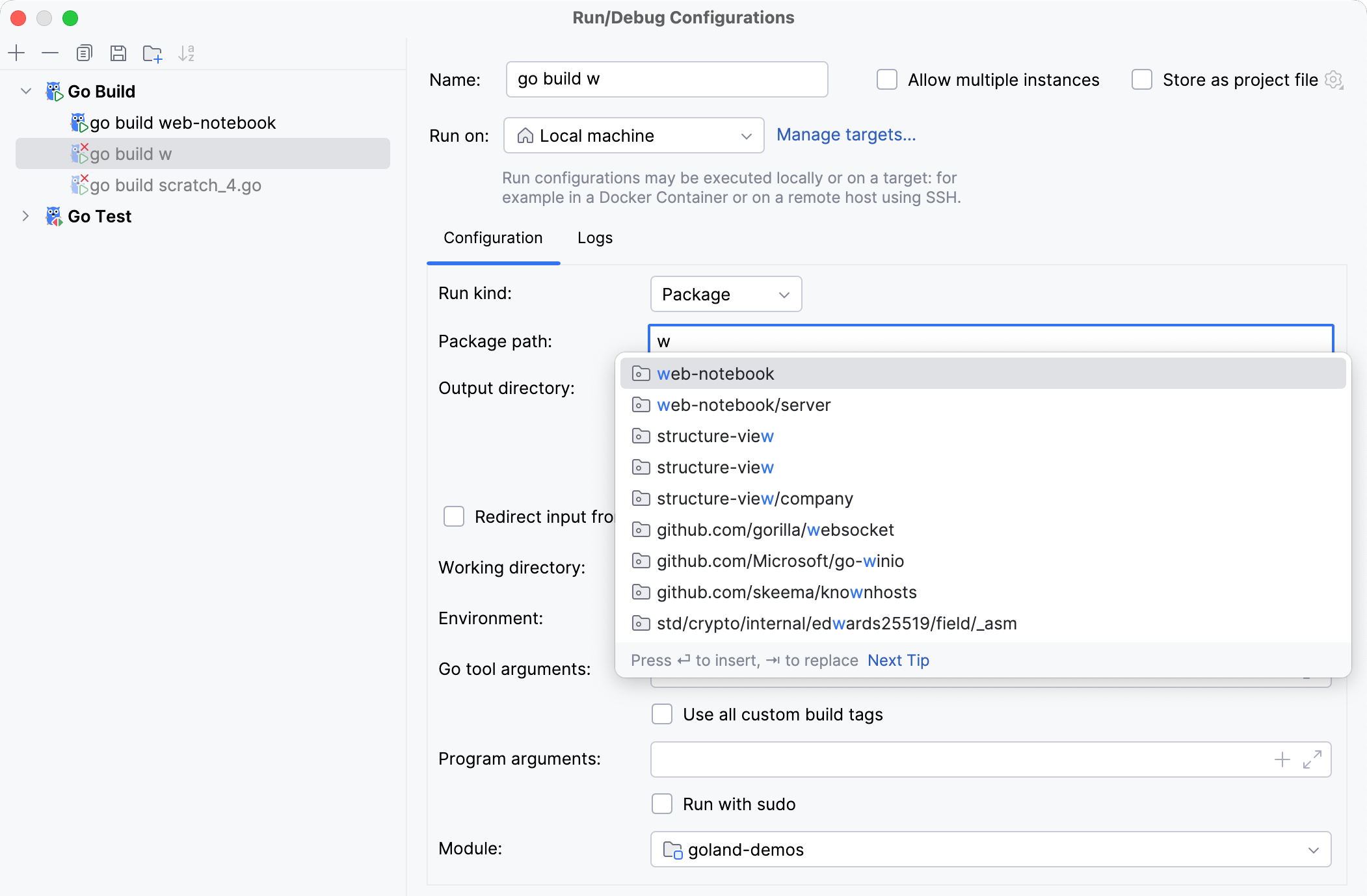Open the Run kind dropdown
Screen dimensions: 1367x896
(x=726, y=294)
